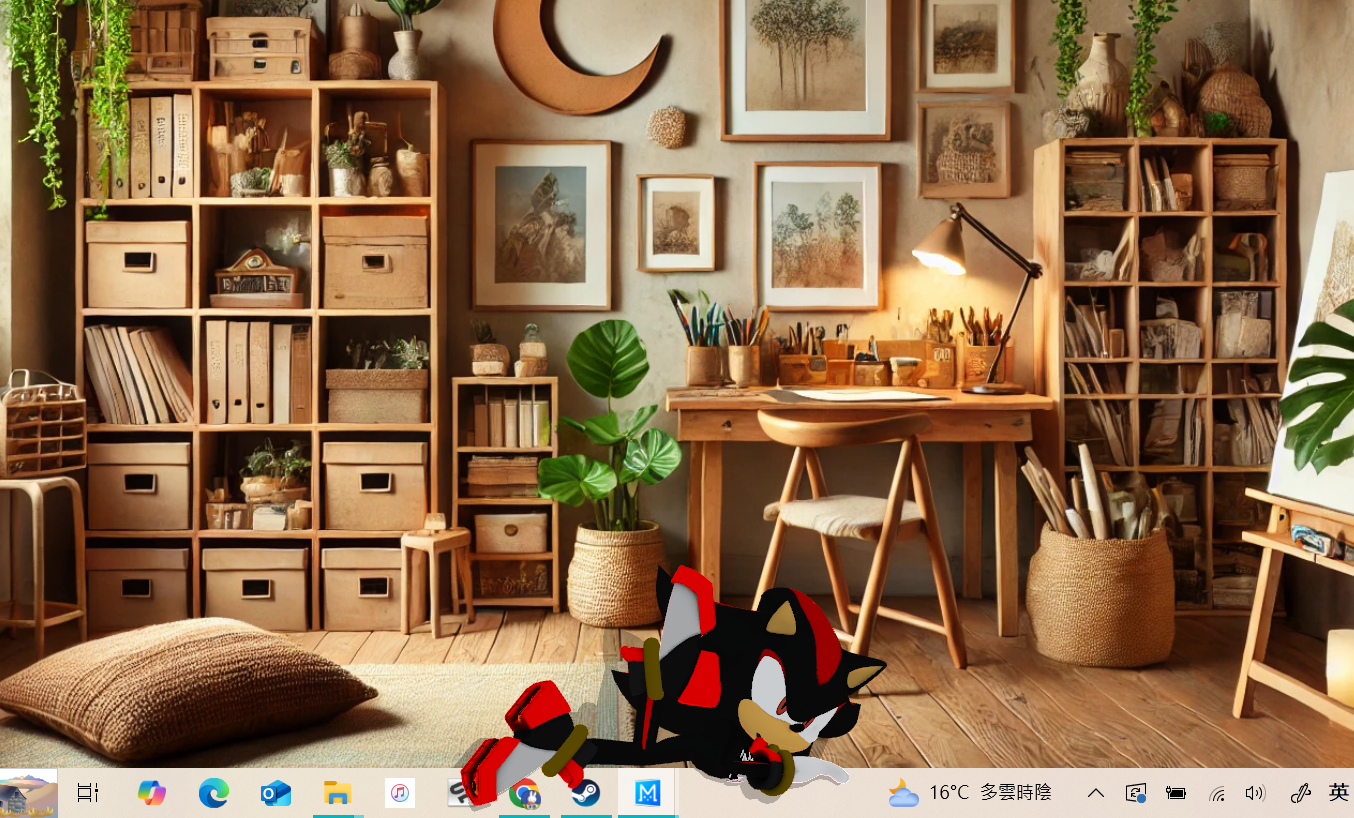1354x818 pixels.
Task: Open Microsoft Edge browser
Action: coord(213,794)
